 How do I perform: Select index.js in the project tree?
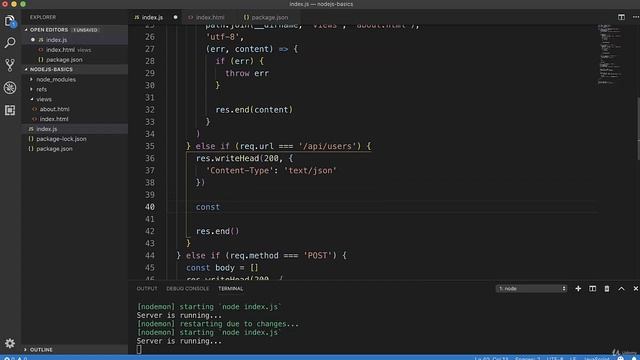click(x=47, y=129)
